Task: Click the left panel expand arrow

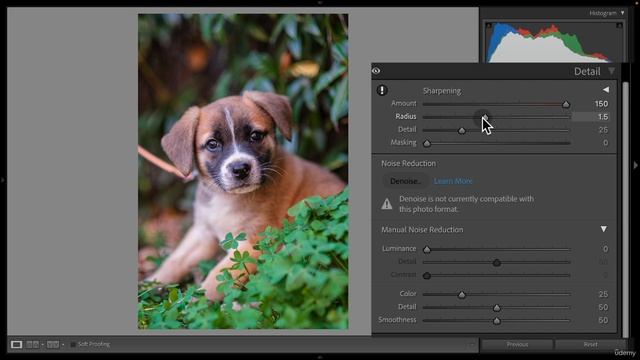Action: [x=3, y=180]
